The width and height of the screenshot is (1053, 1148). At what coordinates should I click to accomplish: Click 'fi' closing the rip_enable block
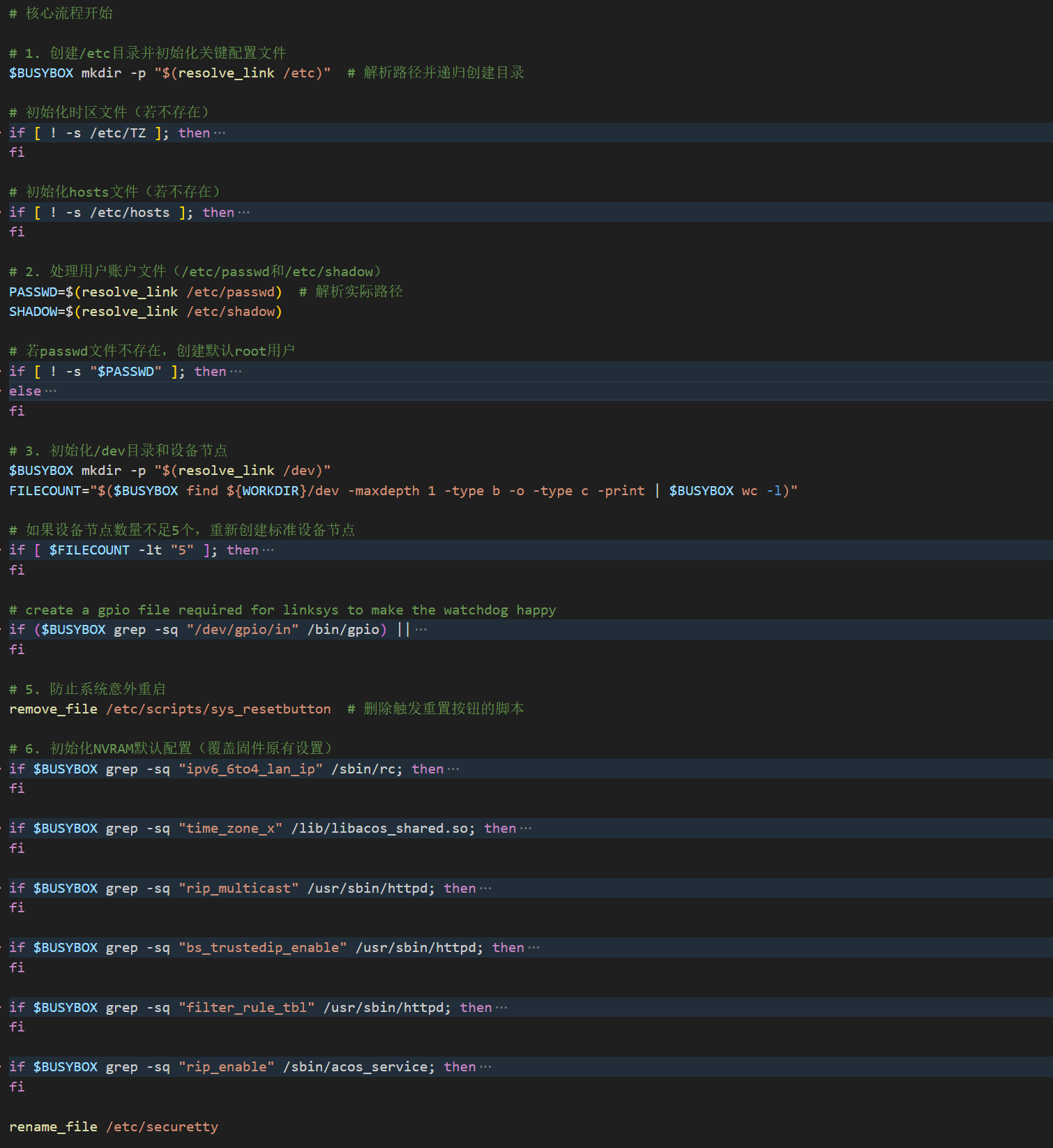[17, 1087]
